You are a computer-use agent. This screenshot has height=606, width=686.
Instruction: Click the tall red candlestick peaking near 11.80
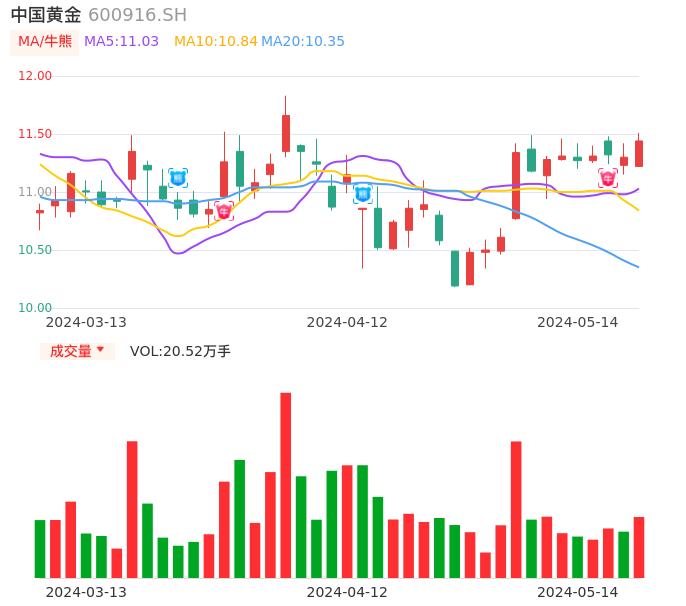(x=286, y=133)
